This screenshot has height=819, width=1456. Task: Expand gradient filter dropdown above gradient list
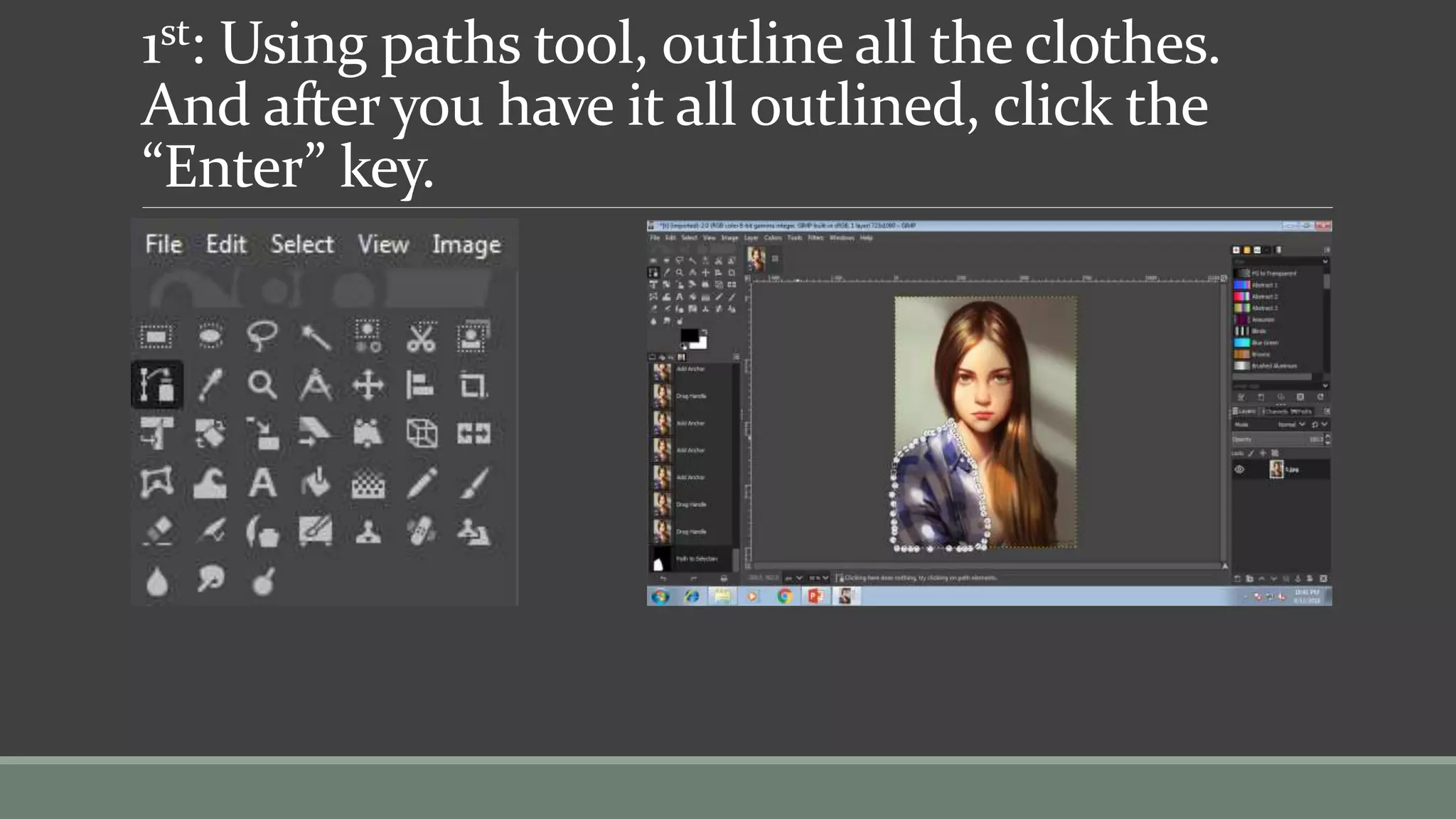1325,261
